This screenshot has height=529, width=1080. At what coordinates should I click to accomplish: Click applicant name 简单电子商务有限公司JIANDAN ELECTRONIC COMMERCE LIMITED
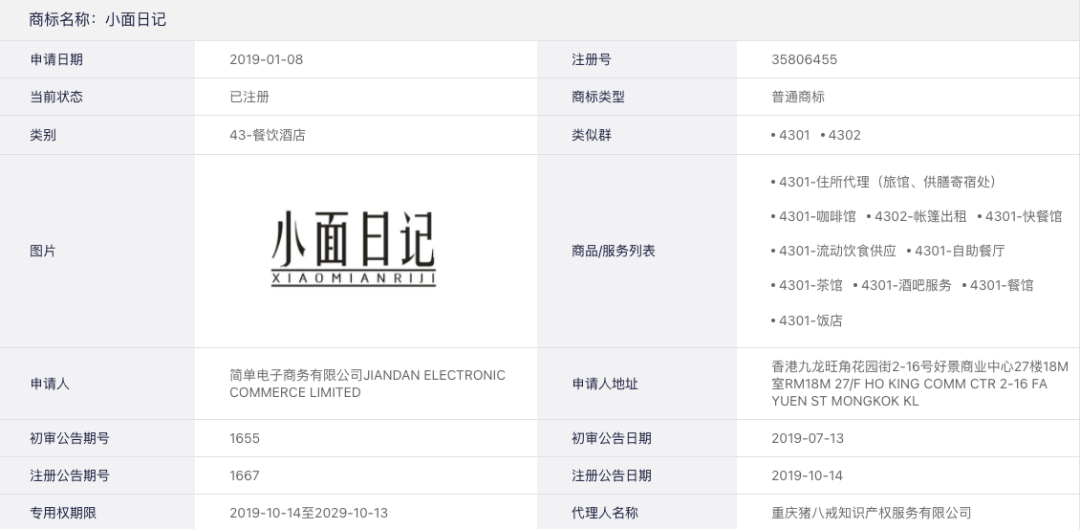(x=367, y=384)
